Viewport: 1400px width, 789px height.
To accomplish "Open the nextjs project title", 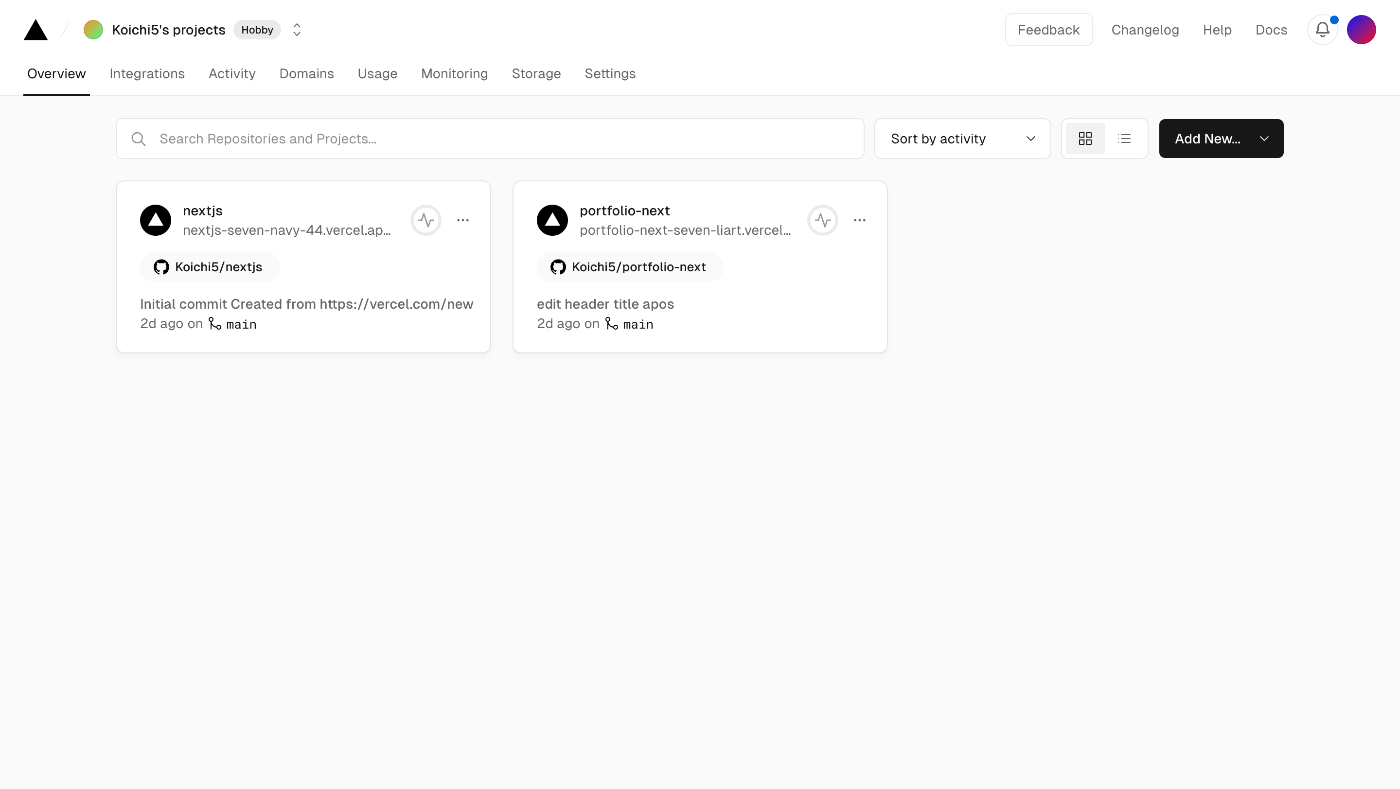I will pos(203,211).
